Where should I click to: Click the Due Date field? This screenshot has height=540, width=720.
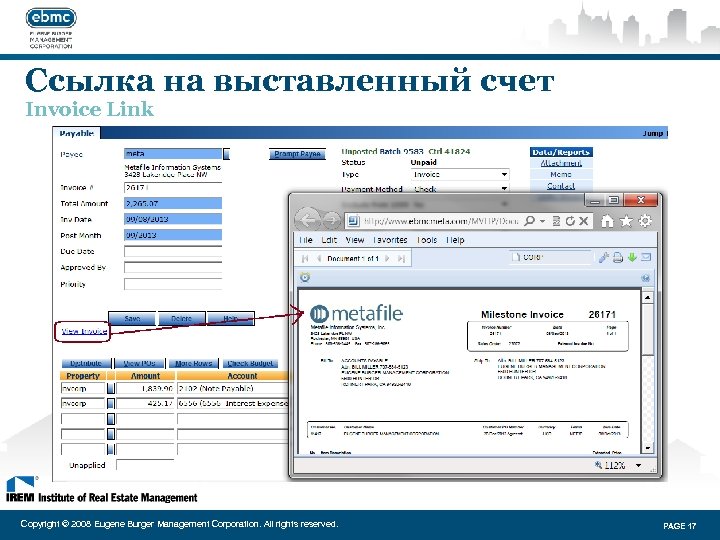173,251
